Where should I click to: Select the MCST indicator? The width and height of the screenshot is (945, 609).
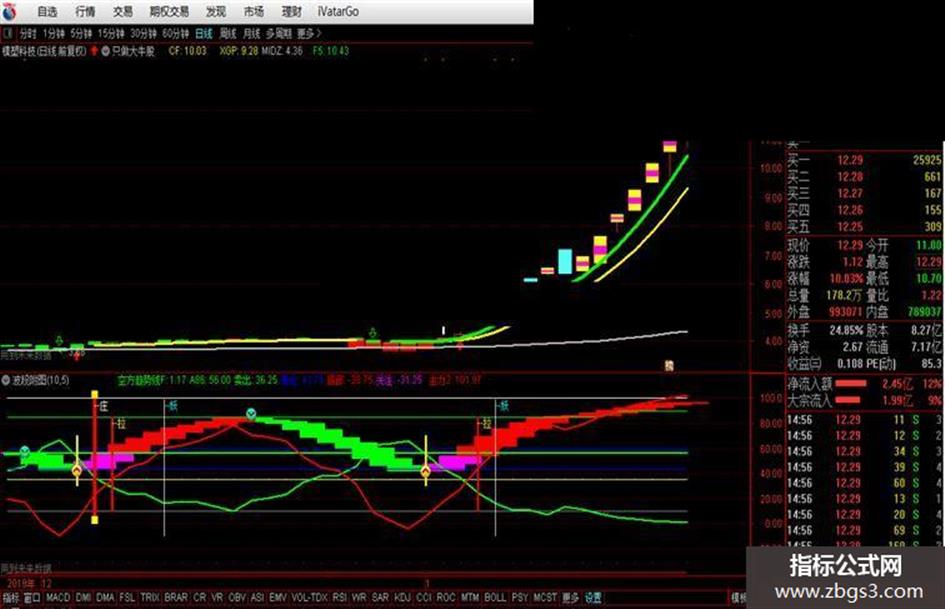(x=545, y=598)
